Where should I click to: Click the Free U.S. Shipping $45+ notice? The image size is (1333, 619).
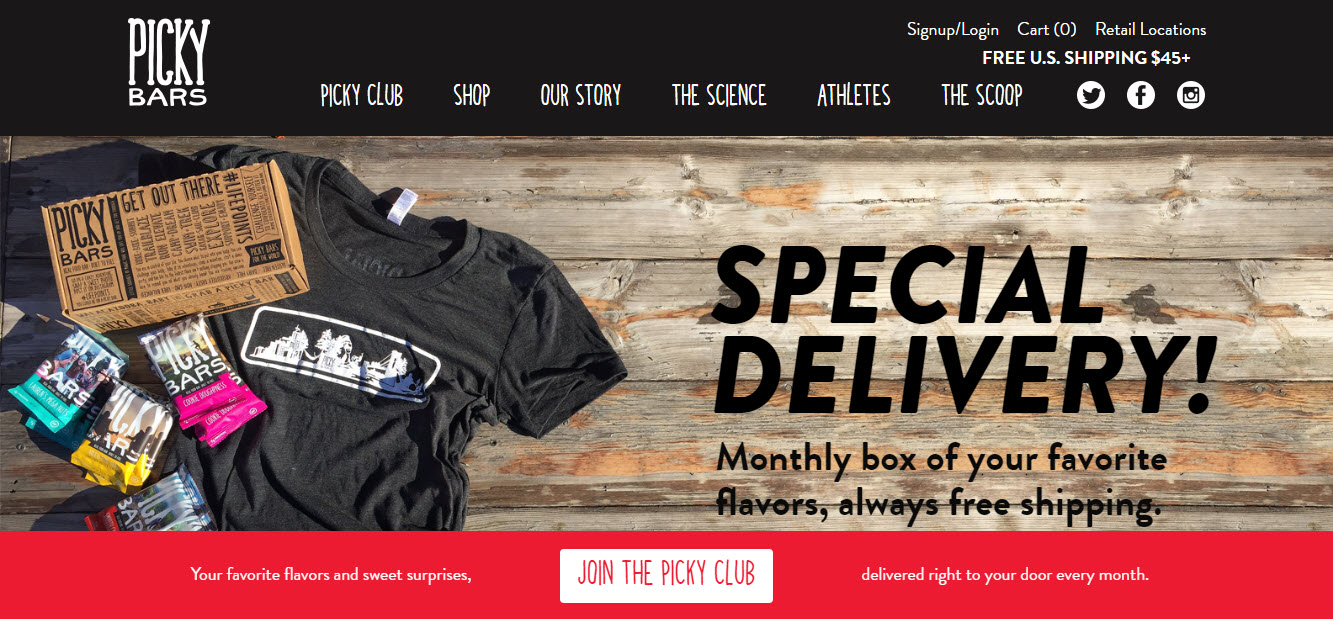(x=1086, y=58)
